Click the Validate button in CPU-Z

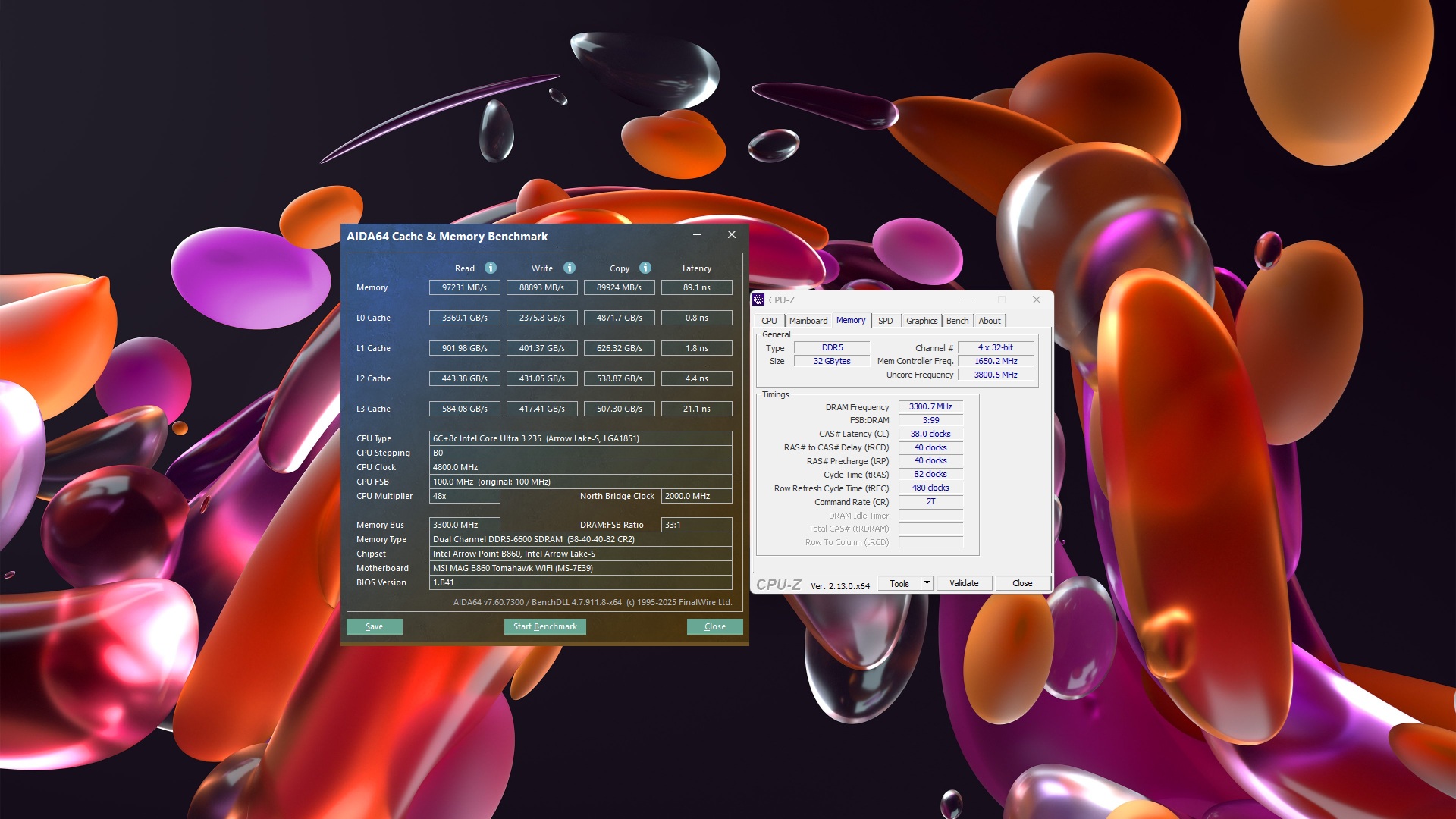coord(964,583)
